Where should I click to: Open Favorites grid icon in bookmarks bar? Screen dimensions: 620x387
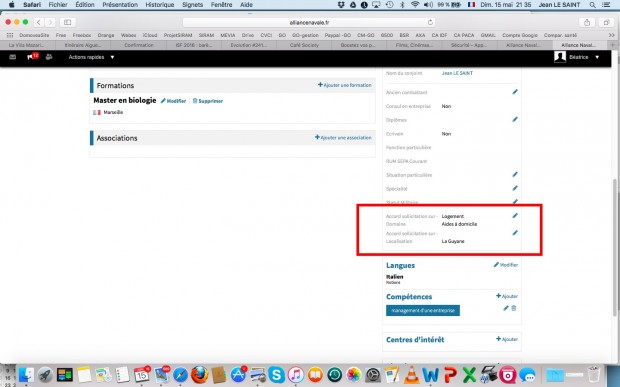[x=10, y=35]
